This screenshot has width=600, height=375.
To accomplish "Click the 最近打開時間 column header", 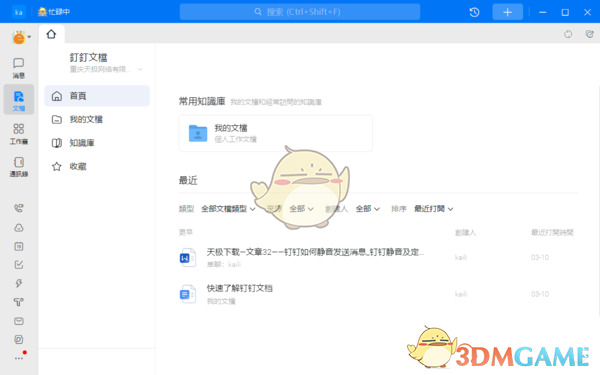I will click(552, 233).
